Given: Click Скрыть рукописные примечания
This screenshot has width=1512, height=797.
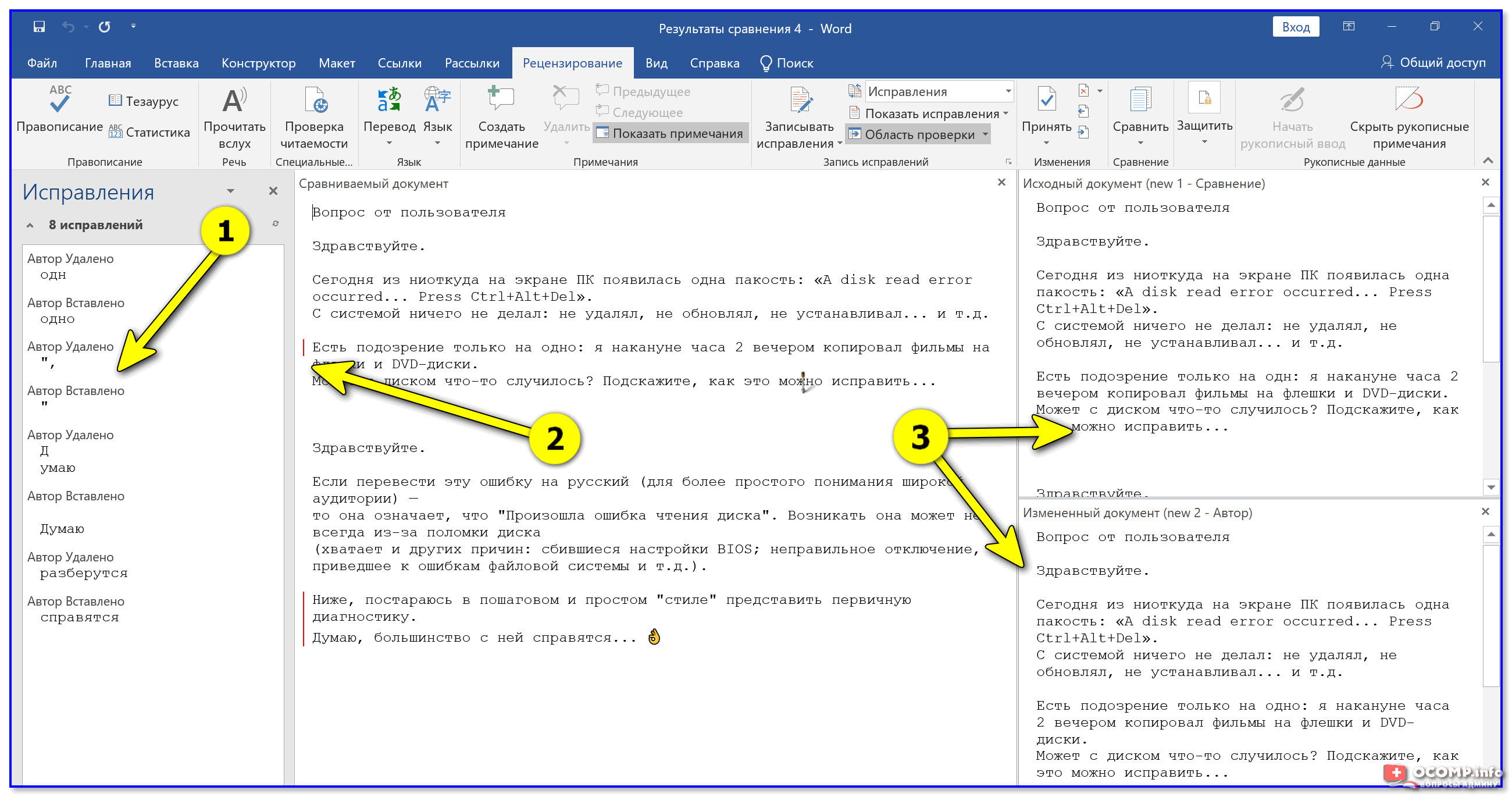Looking at the screenshot, I should [1408, 118].
